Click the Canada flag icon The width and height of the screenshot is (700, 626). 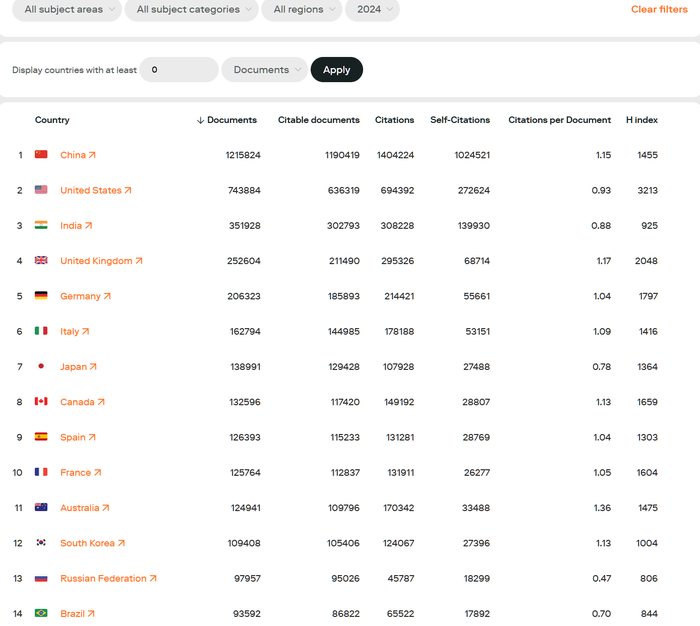click(41, 402)
